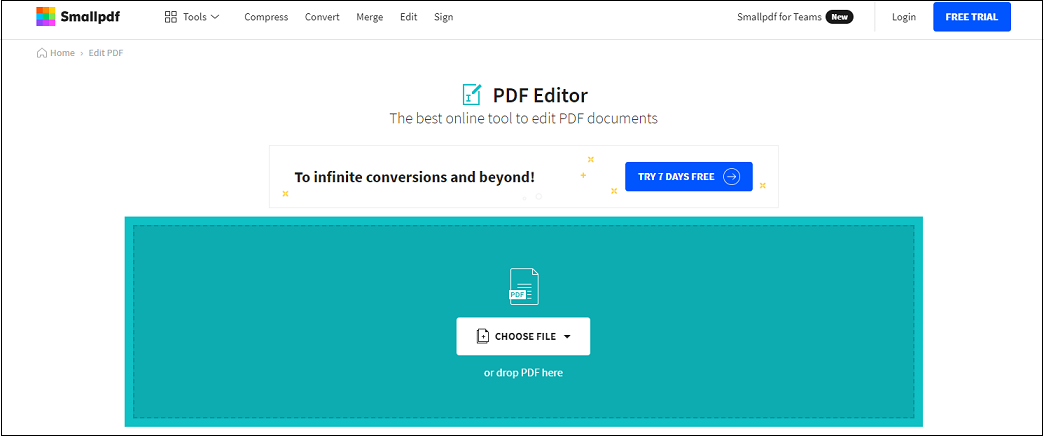Click the CHOOSE FILE button
This screenshot has height=438, width=1044.
[x=523, y=336]
